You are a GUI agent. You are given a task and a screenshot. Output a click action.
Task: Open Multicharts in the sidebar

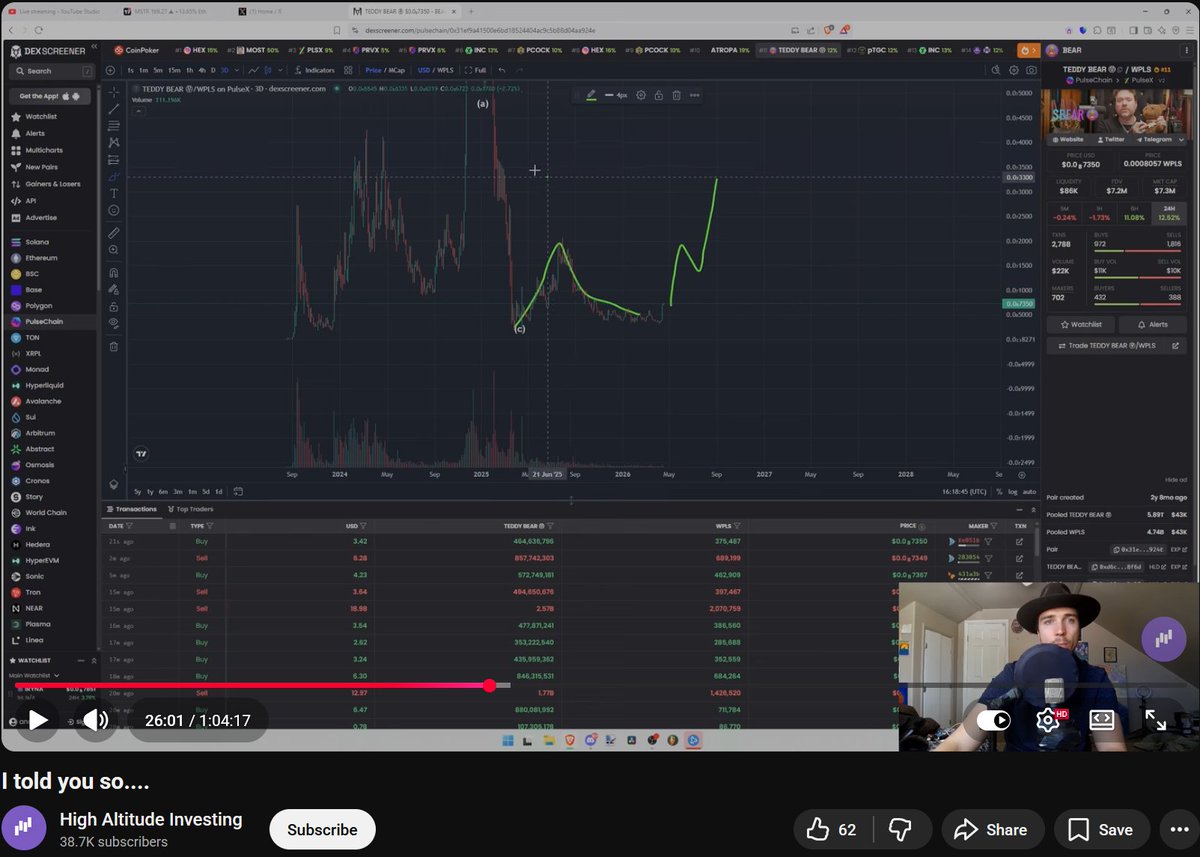point(44,150)
